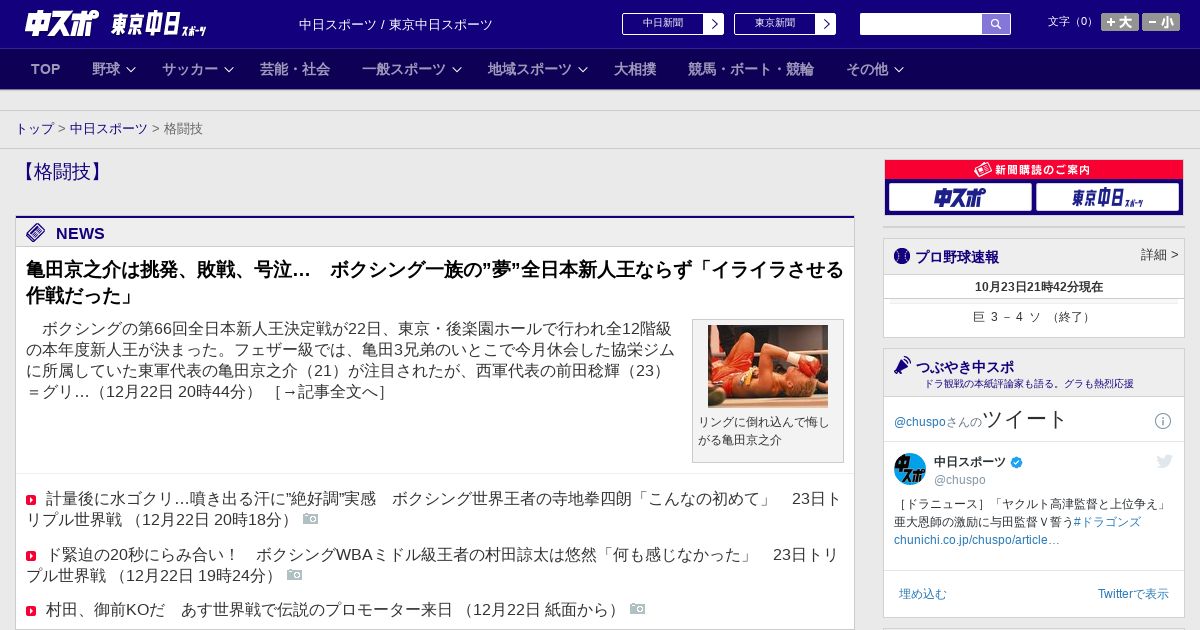Screen dimensions: 1200x630
Task: Click the プロ野球速報 baseball icon
Action: tap(902, 257)
